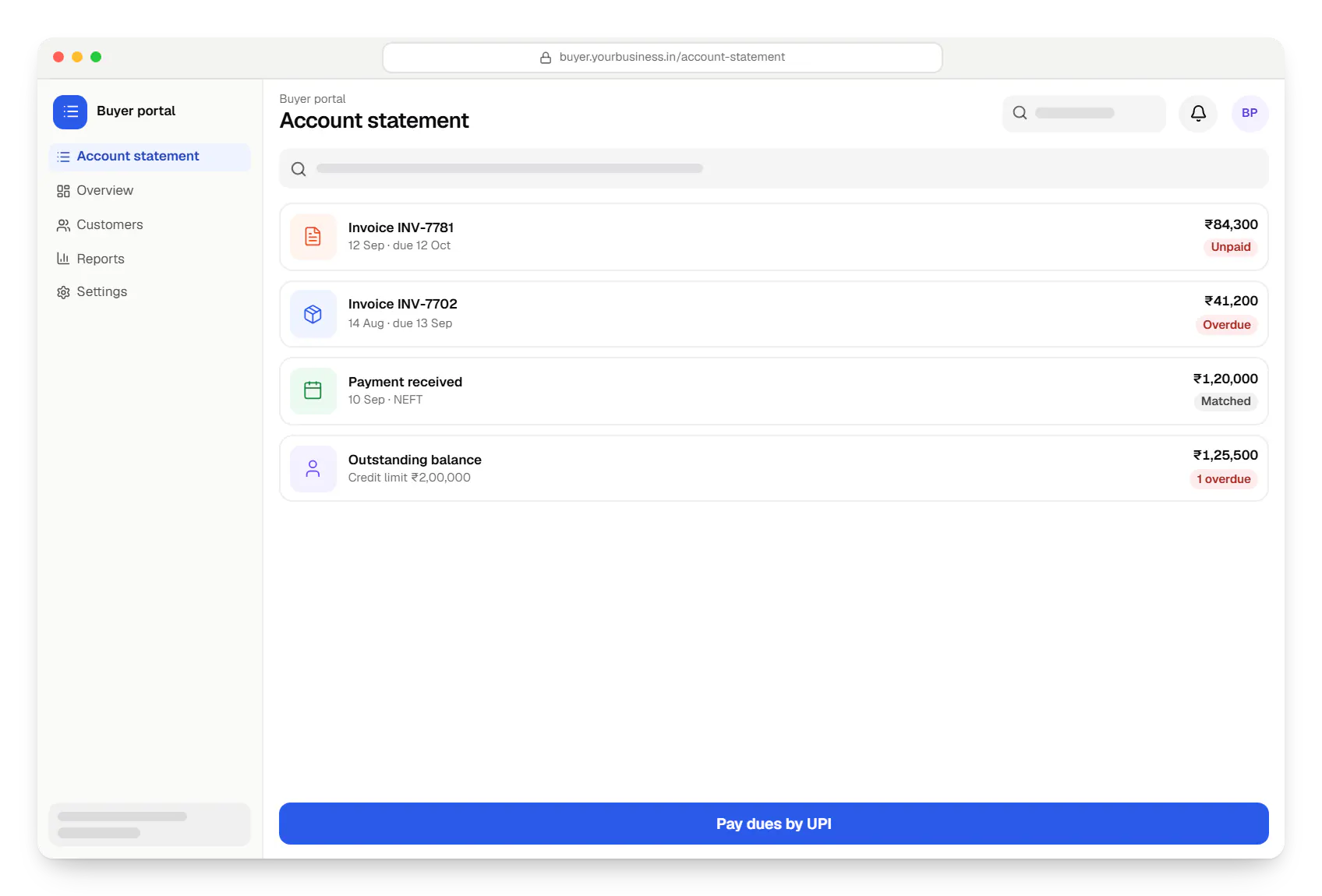The height and width of the screenshot is (896, 1322).
Task: Click the Settings gear icon
Action: (x=63, y=292)
